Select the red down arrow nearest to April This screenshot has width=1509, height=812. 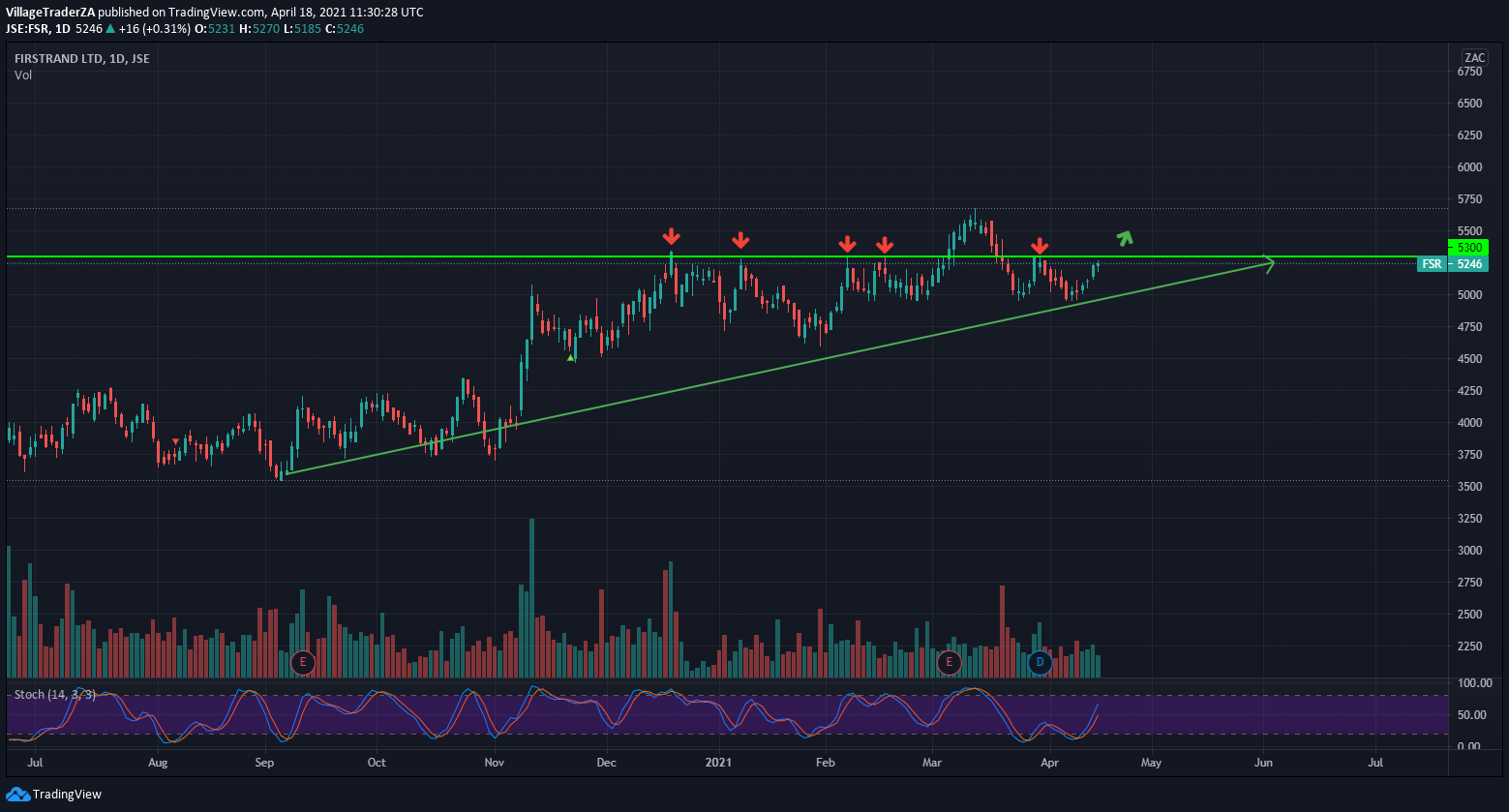(x=1040, y=246)
